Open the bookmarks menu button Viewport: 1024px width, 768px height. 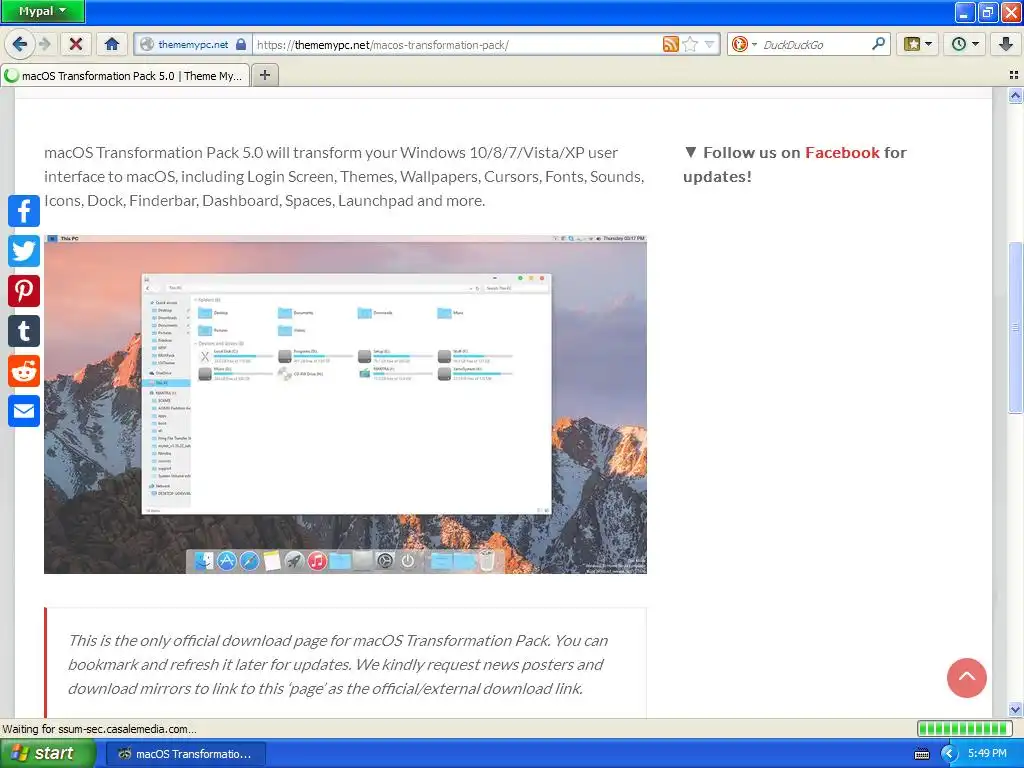[x=918, y=44]
